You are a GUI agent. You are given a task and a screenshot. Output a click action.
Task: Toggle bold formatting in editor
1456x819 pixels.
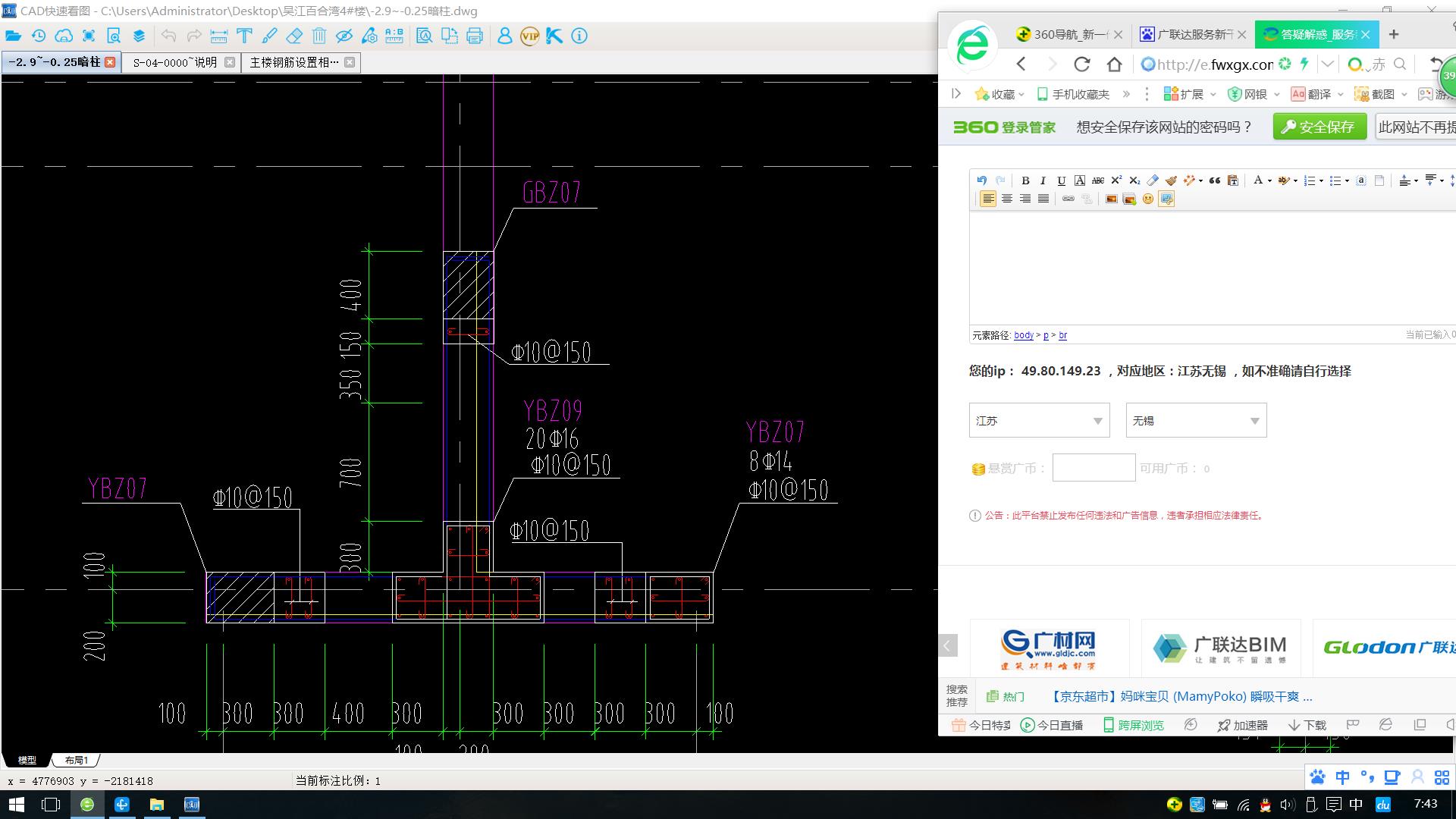[1025, 180]
